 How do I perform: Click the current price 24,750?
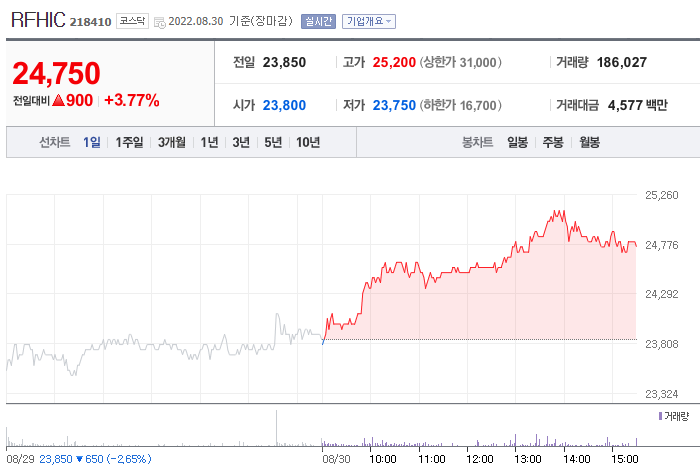click(x=57, y=73)
